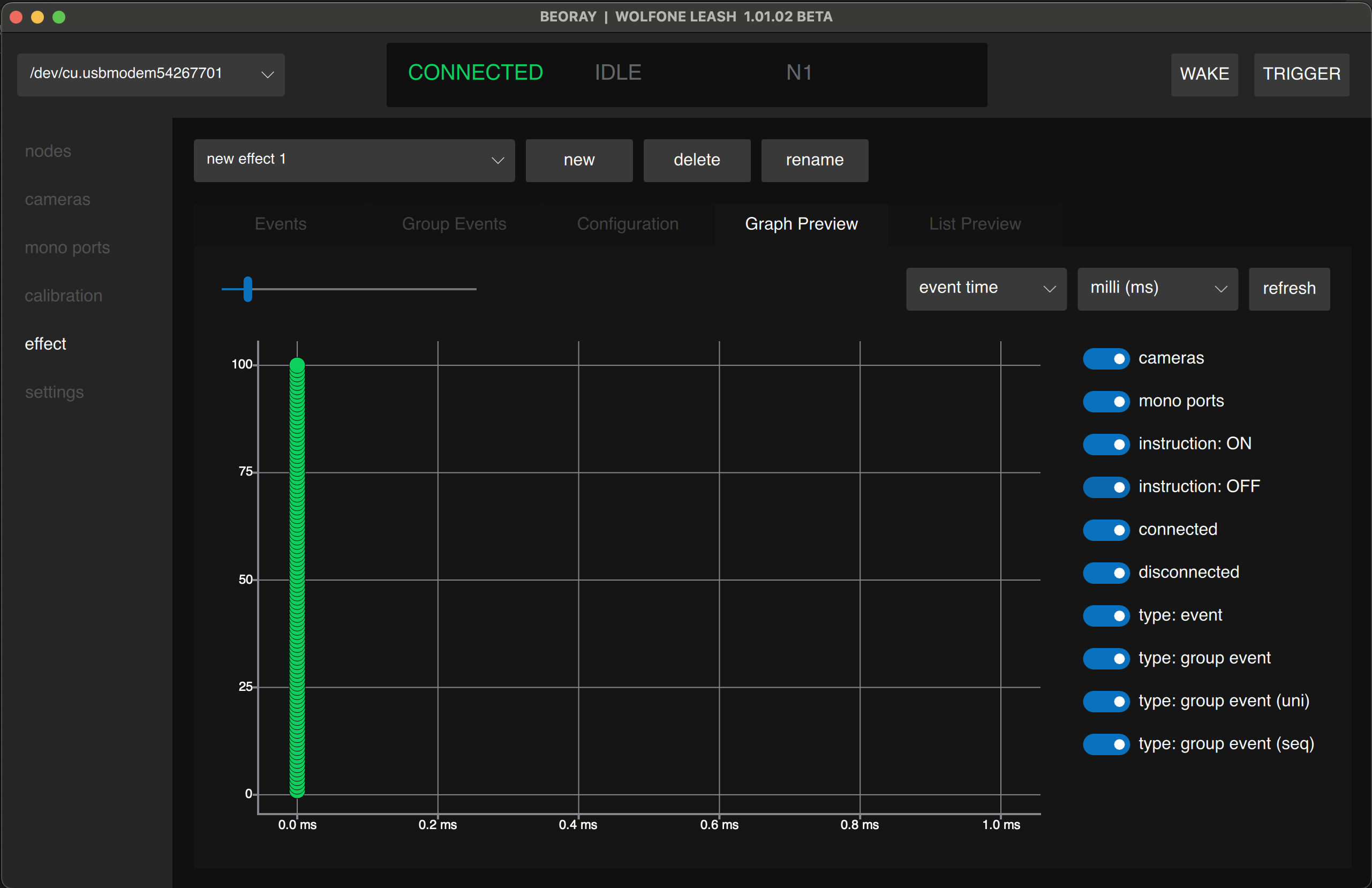Switch to the Events tab
This screenshot has width=1372, height=888.
tap(280, 224)
